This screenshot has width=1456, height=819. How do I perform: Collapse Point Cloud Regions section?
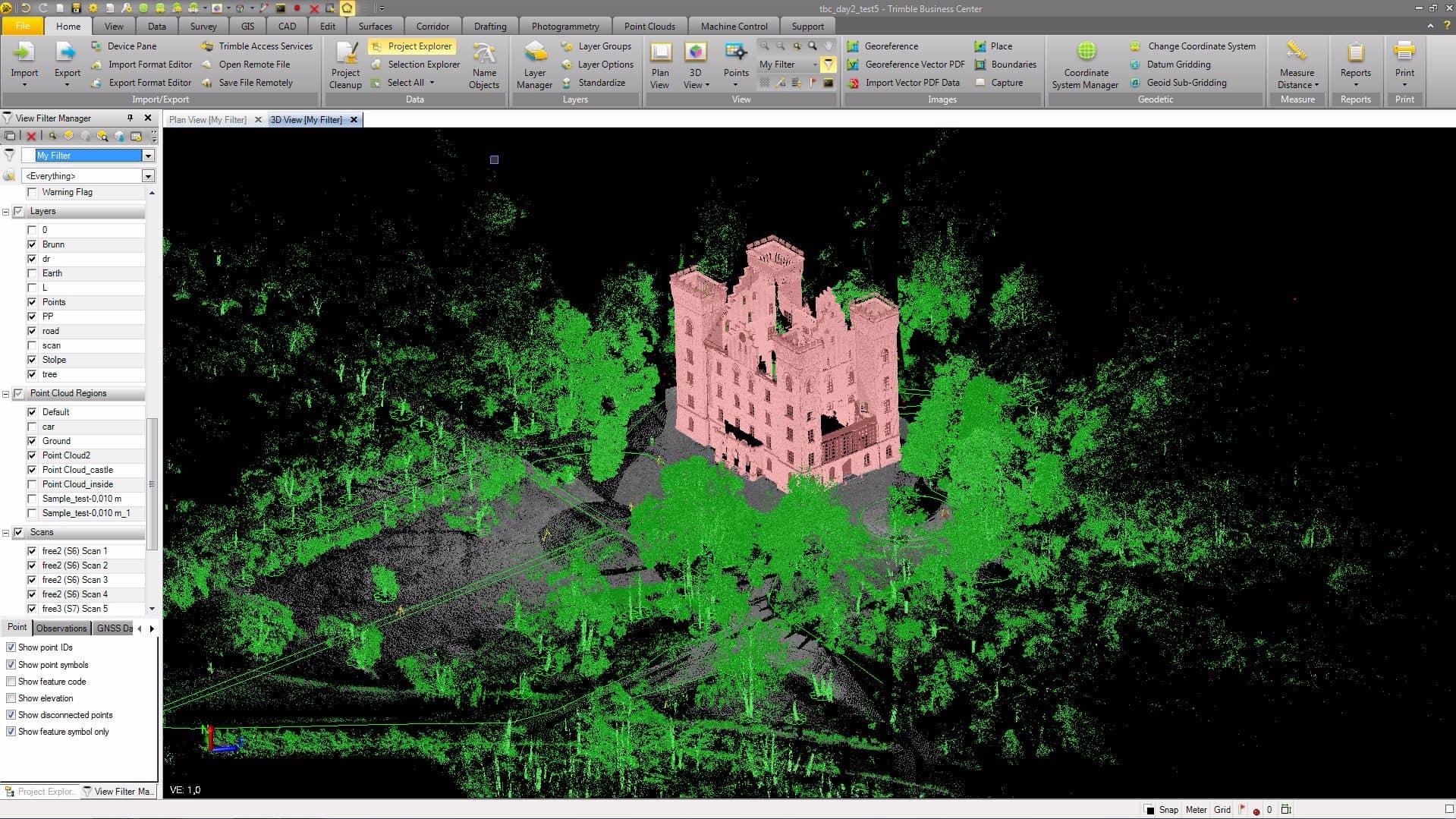click(6, 394)
